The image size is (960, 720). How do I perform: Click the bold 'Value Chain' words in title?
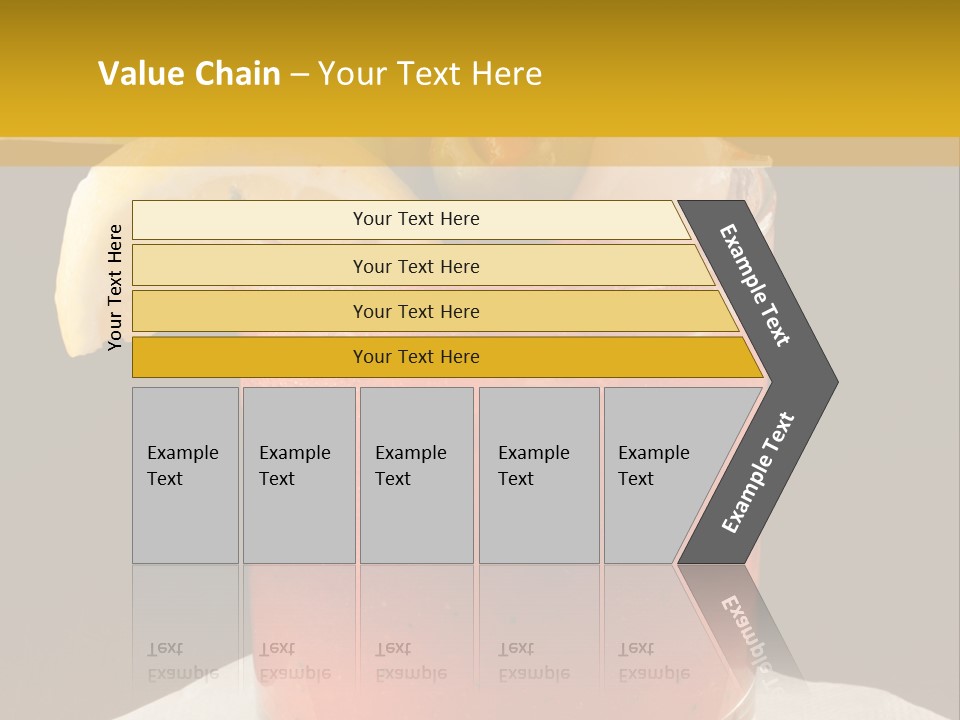(x=189, y=73)
